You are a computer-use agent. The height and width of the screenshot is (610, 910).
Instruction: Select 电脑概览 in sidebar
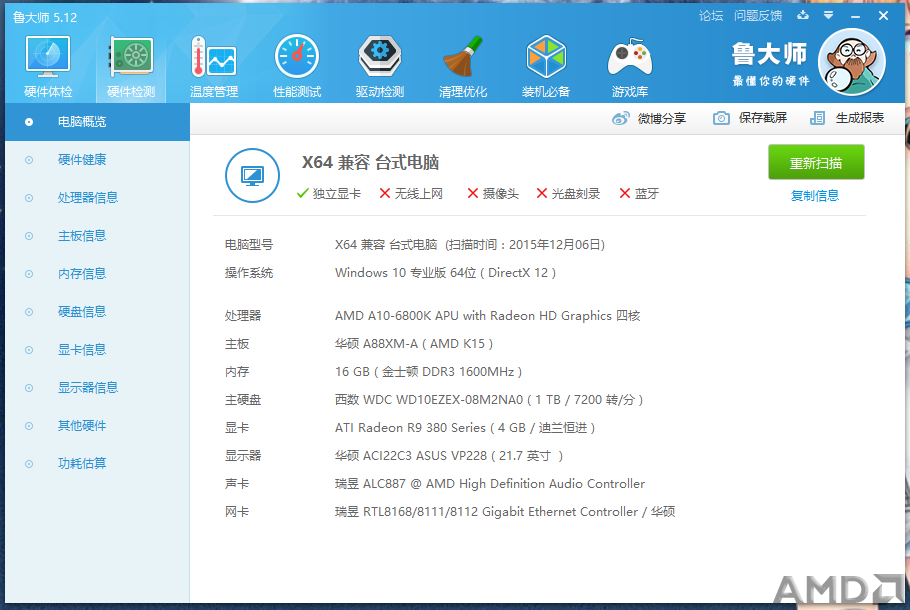(x=98, y=122)
